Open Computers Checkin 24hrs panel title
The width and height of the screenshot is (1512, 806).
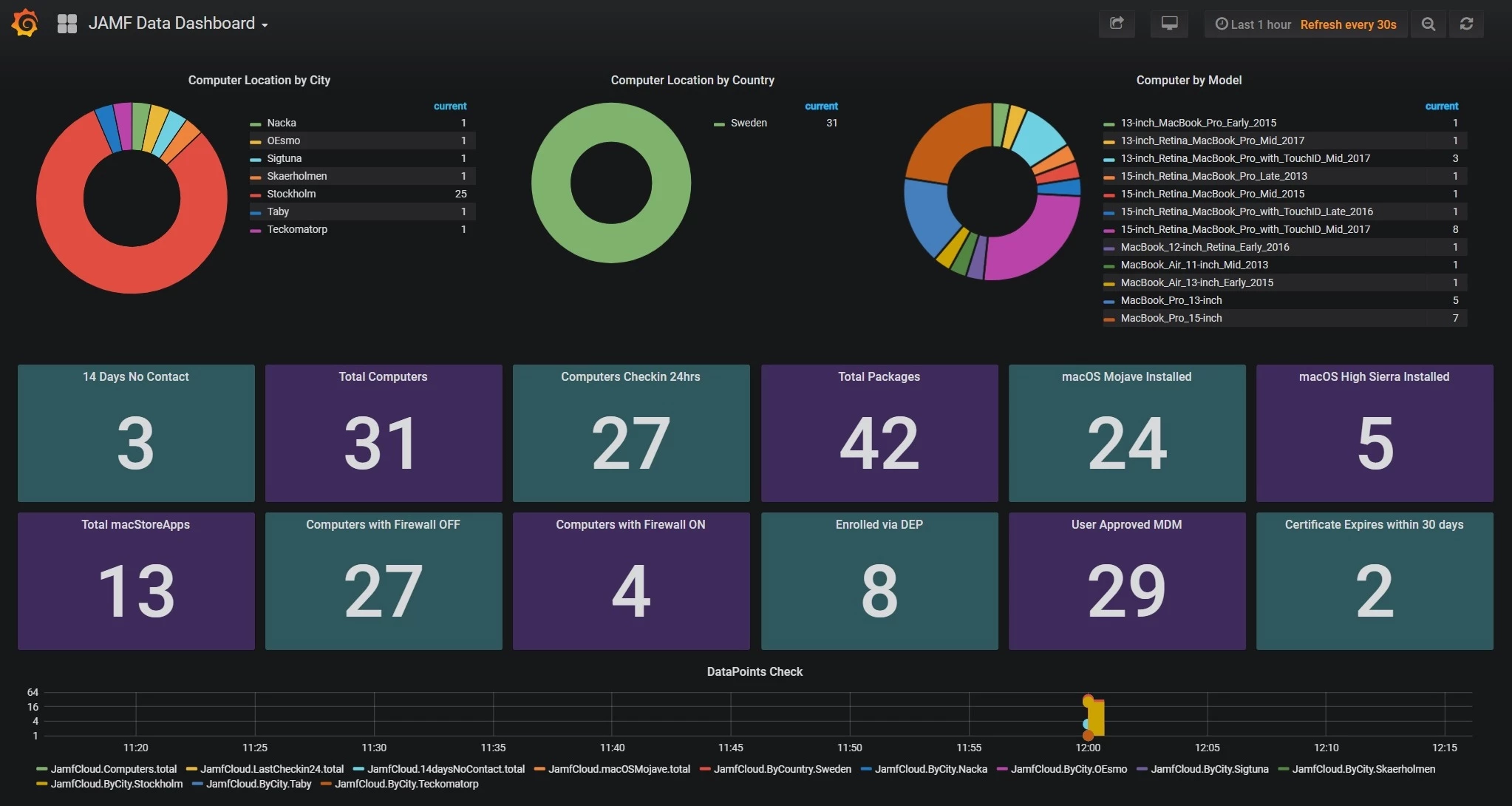pyautogui.click(x=630, y=376)
